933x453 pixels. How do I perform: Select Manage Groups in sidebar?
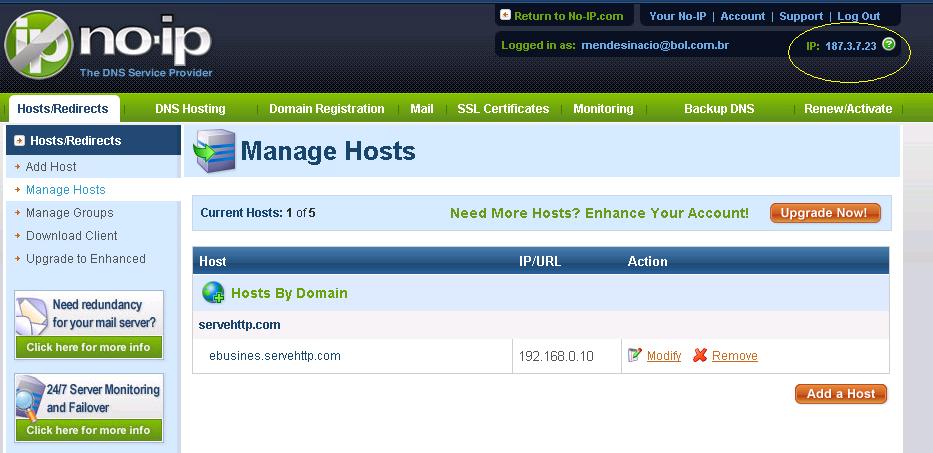pyautogui.click(x=69, y=213)
